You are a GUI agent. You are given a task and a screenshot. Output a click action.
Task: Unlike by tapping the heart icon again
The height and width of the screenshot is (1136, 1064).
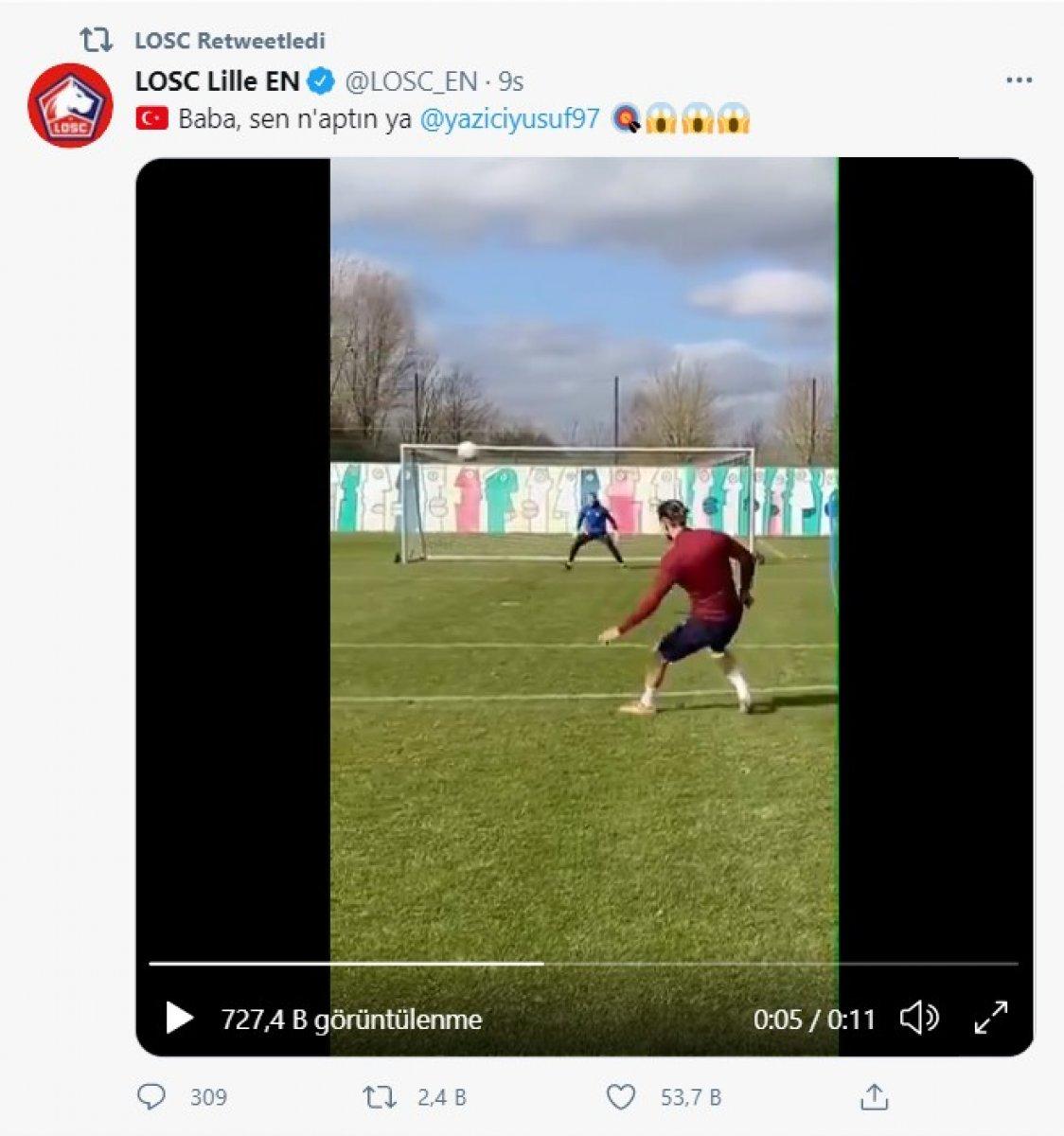pyautogui.click(x=620, y=1098)
